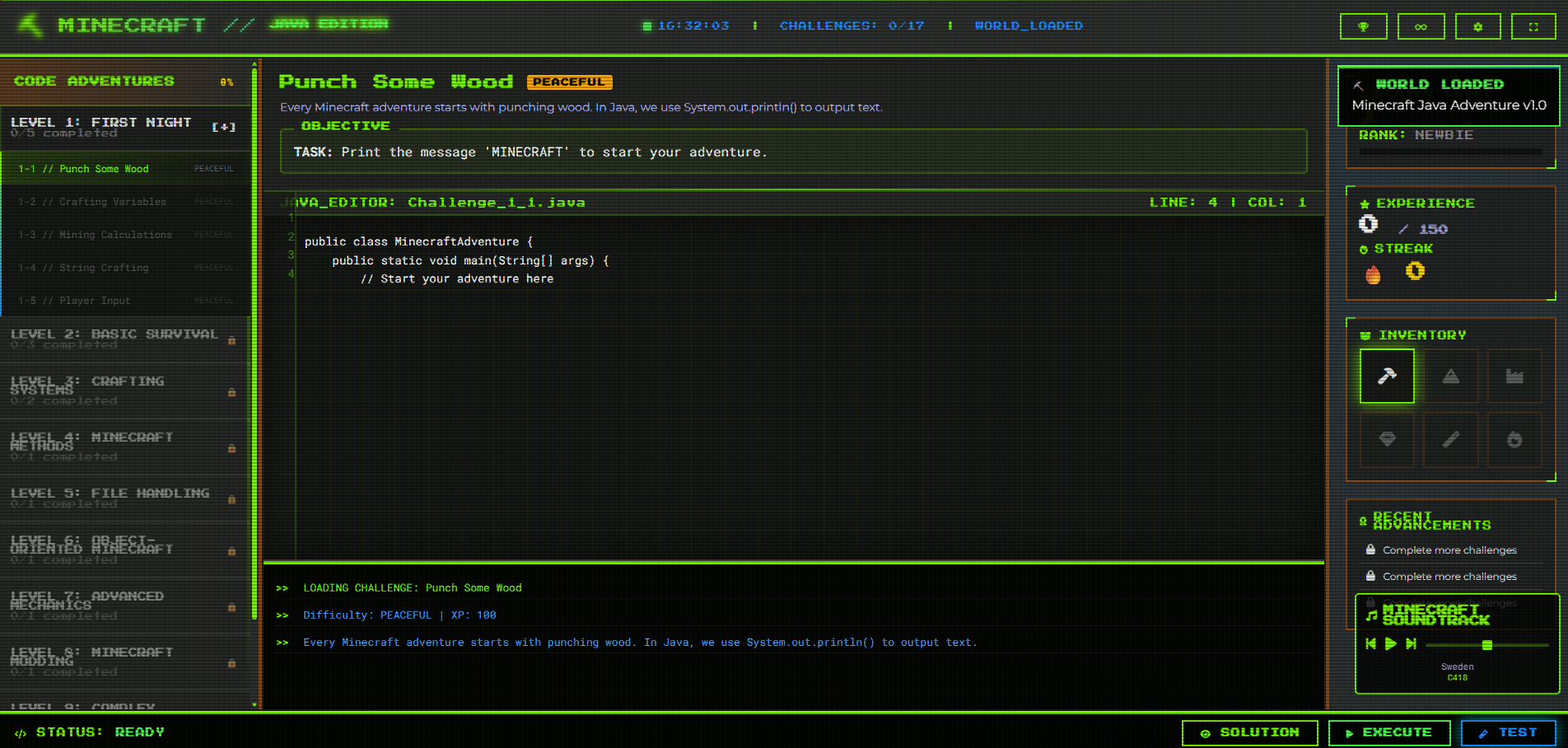This screenshot has width=1568, height=748.
Task: Skip to previous soundtrack song
Action: tap(1370, 643)
